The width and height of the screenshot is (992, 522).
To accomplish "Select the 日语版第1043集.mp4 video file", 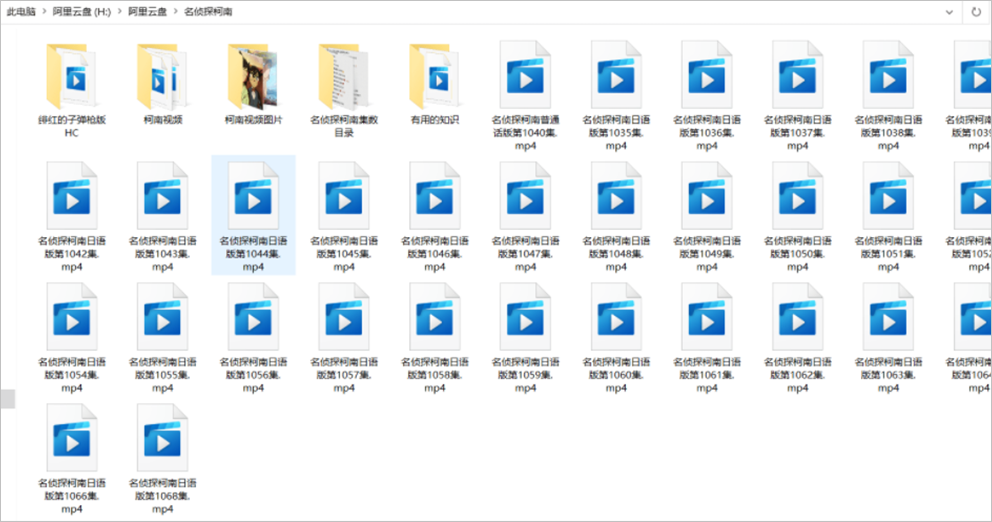I will 163,217.
